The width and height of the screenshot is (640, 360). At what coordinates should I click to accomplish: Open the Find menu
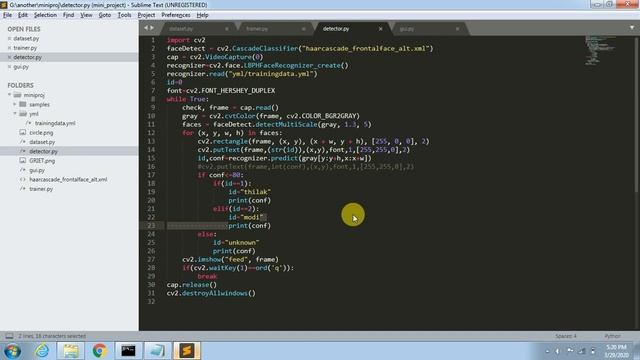69,15
